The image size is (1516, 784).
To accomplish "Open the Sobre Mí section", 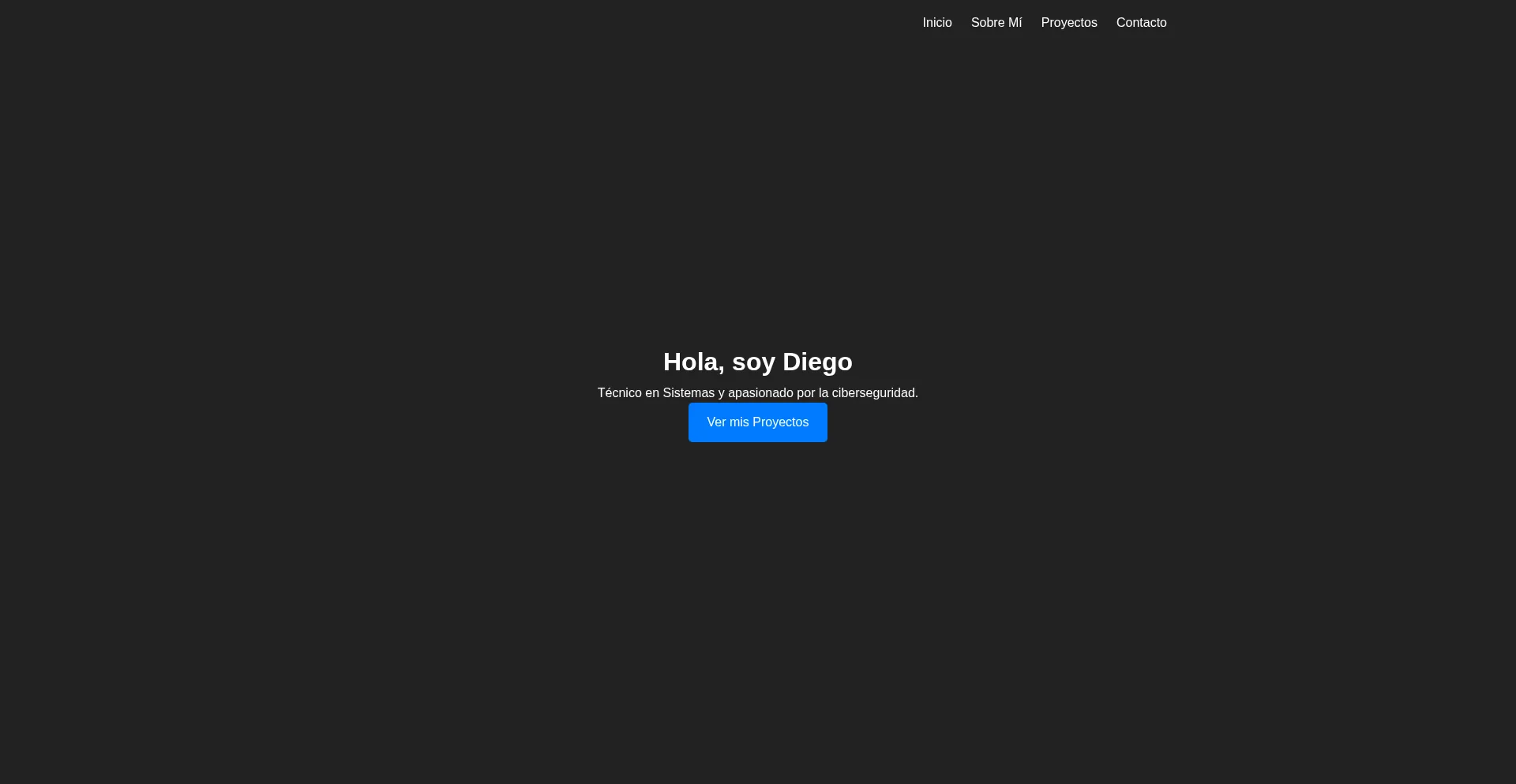I will pos(996,23).
